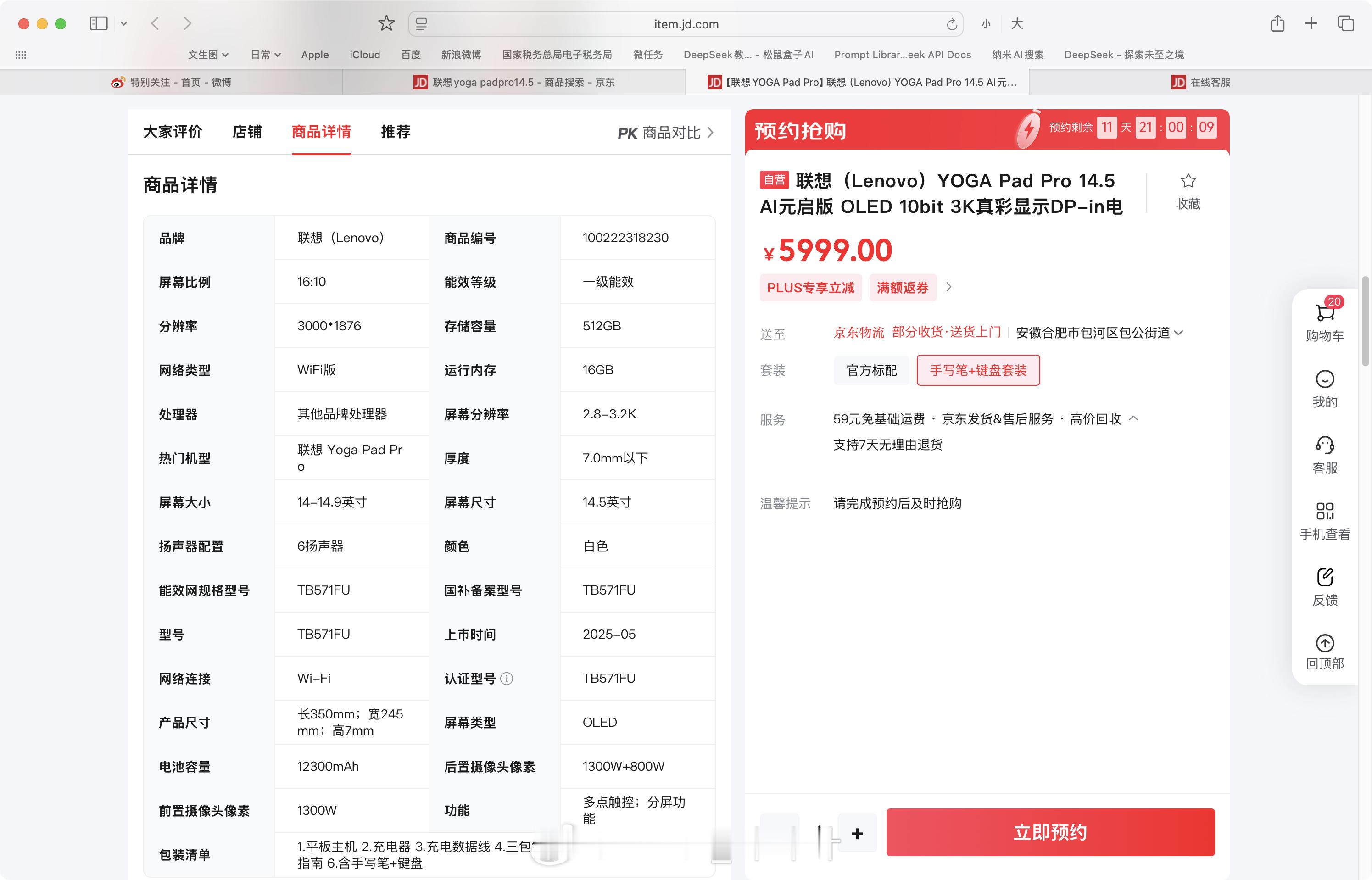Click the 回顶部 arrow icon
The image size is (1372, 880).
point(1325,643)
